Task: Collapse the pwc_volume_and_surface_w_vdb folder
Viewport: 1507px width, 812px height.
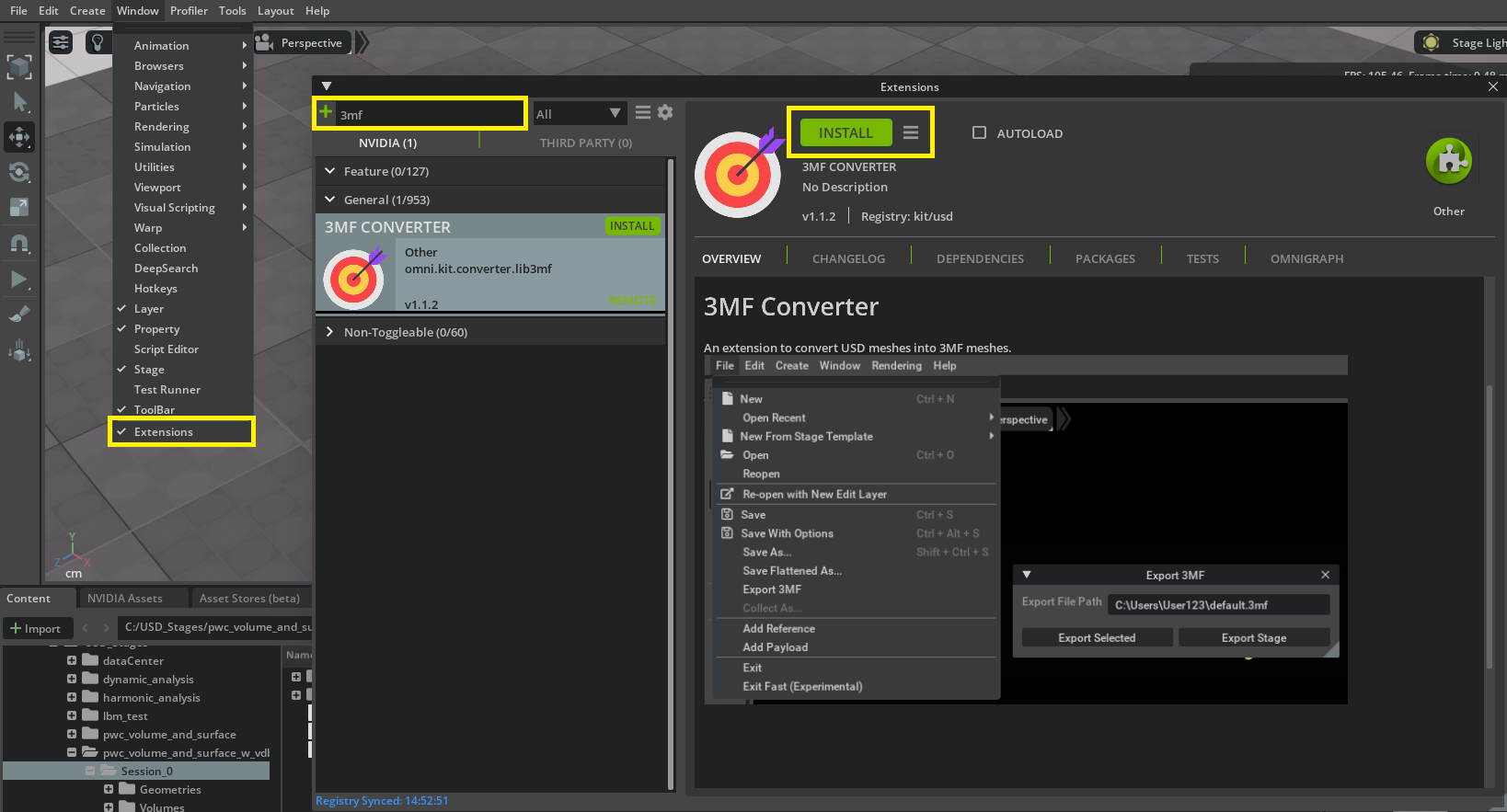Action: (72, 752)
